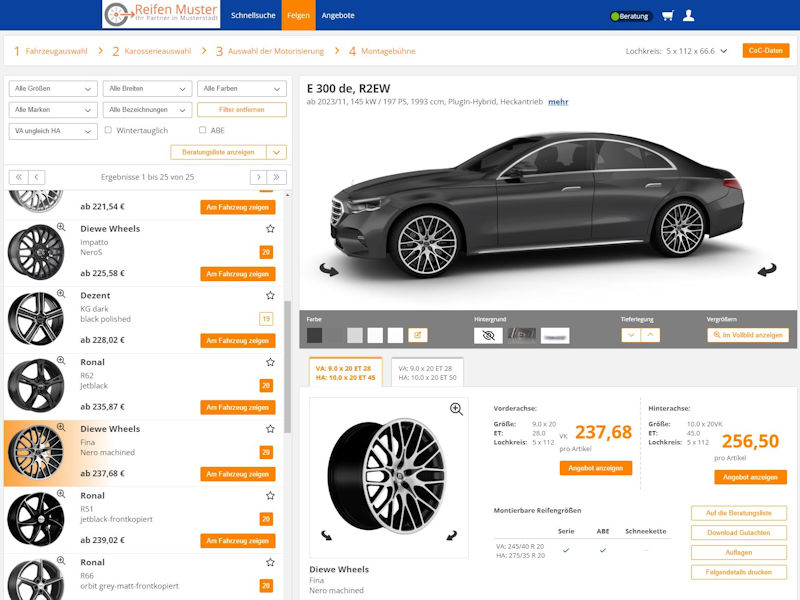Open the Felgen menu
The image size is (800, 600).
[298, 15]
